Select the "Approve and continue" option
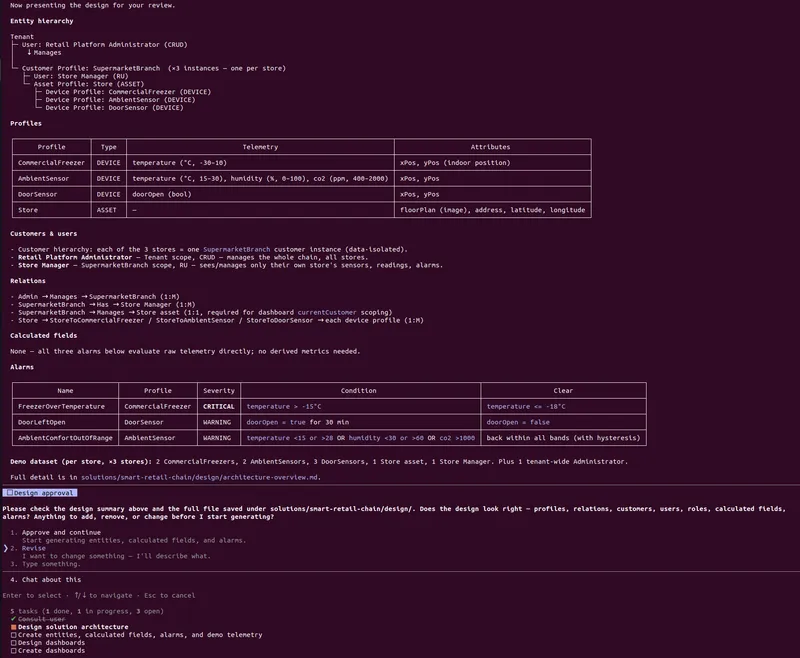 click(61, 532)
